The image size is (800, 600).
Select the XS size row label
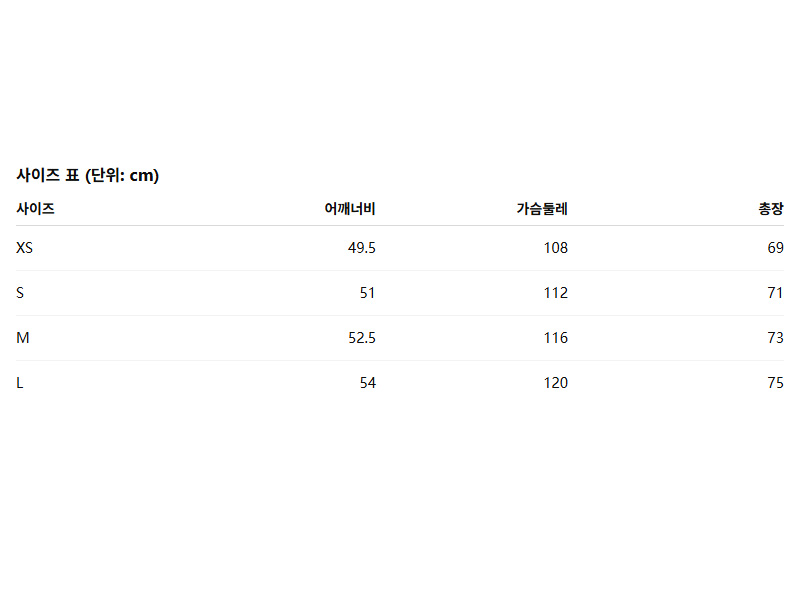(x=25, y=248)
